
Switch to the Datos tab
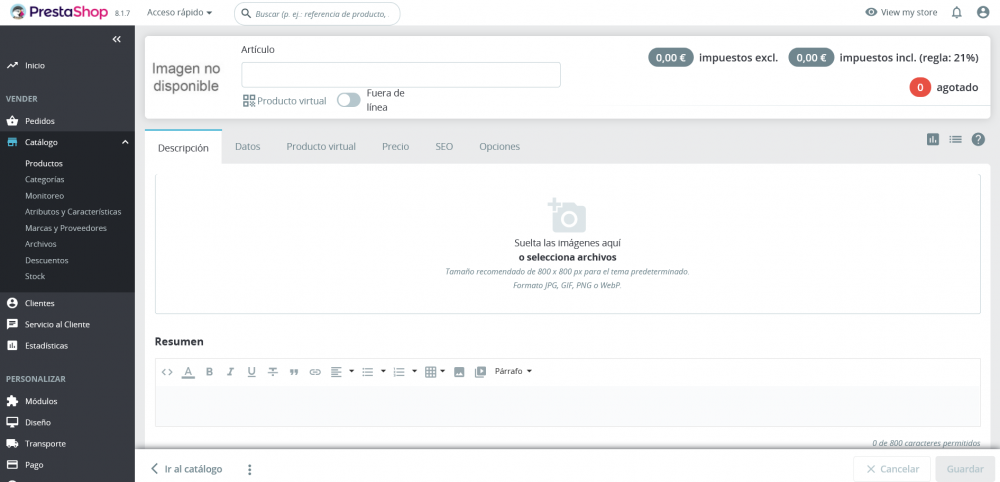tap(247, 147)
